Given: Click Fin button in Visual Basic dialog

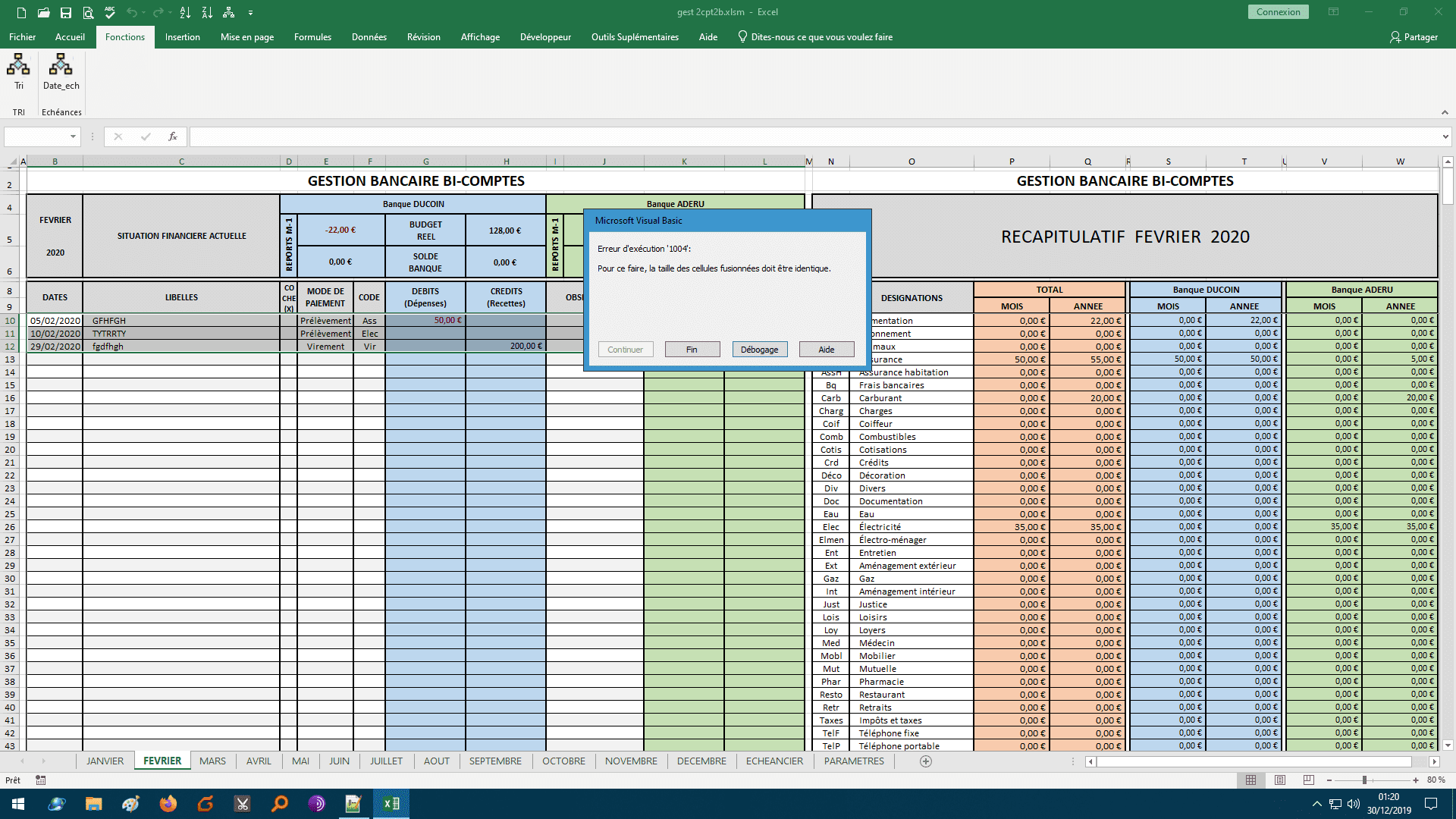Looking at the screenshot, I should 692,350.
